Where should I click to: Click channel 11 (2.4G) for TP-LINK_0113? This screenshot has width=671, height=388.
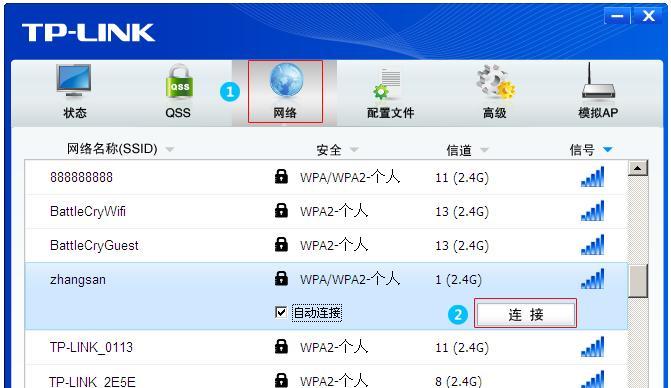[462, 348]
